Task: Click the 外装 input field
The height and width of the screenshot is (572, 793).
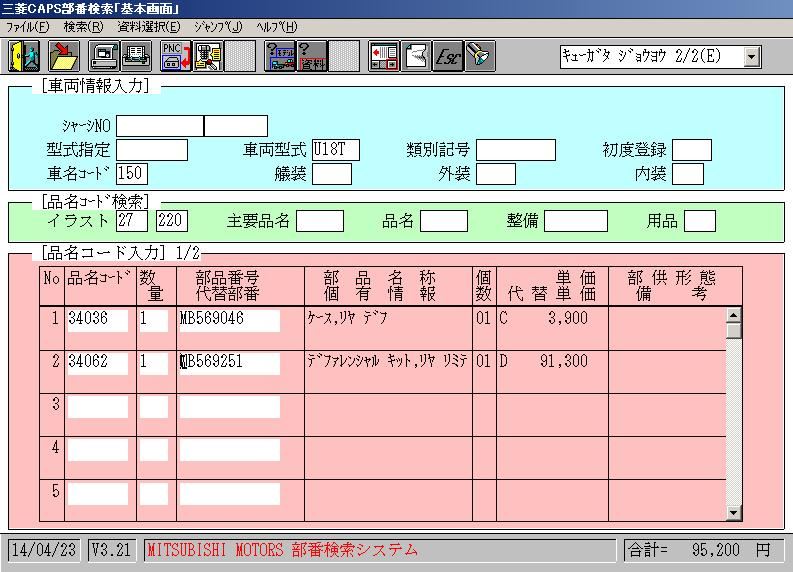Action: point(496,174)
